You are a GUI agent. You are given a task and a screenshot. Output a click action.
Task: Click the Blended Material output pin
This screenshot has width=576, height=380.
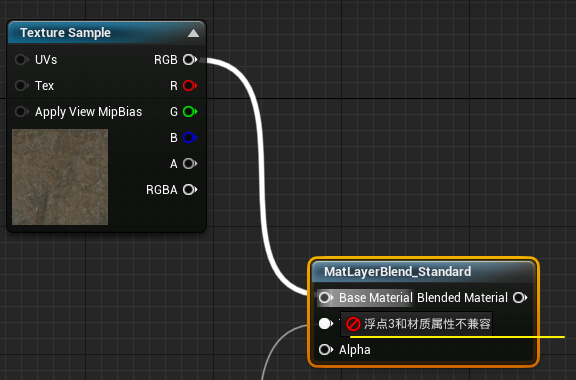(x=520, y=297)
